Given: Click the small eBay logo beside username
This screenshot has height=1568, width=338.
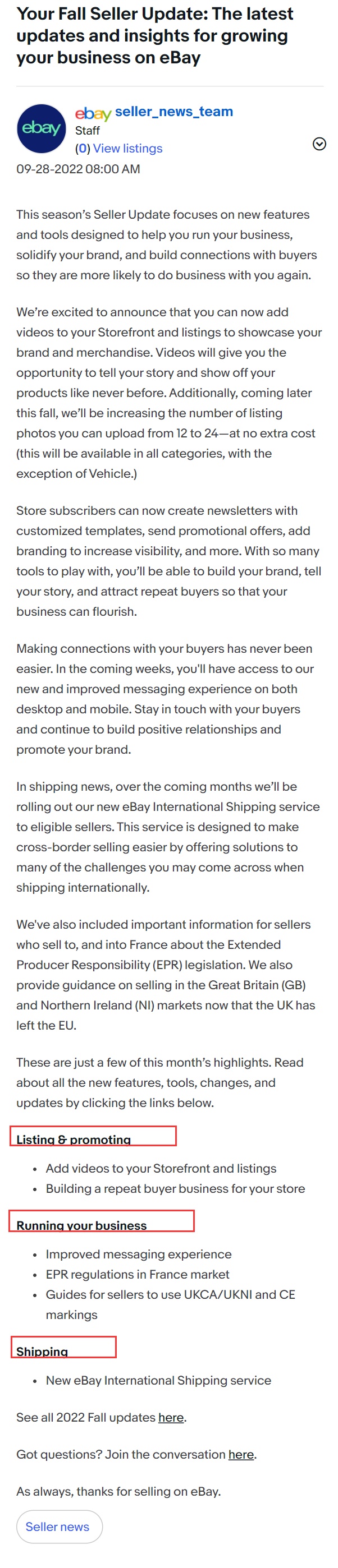Looking at the screenshot, I should [93, 113].
